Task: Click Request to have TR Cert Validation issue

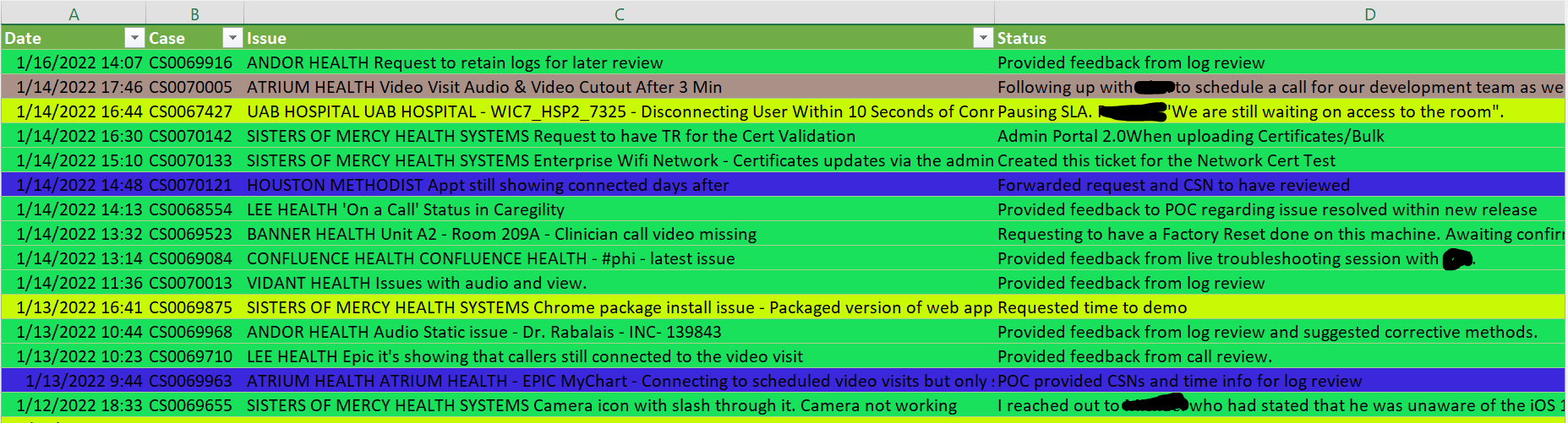Action: click(619, 136)
